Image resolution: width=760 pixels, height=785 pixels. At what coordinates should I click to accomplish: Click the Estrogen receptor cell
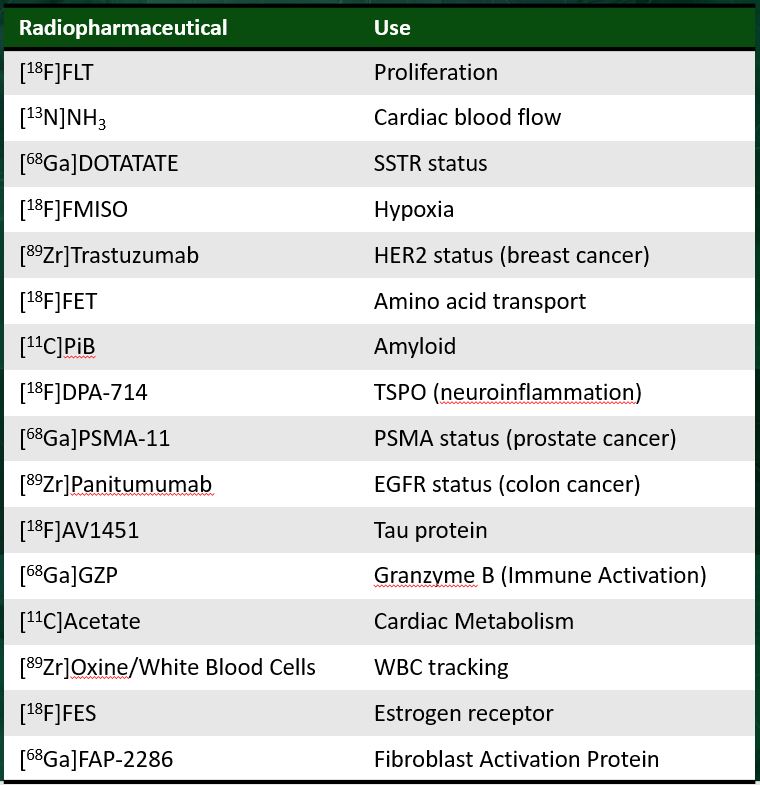click(x=463, y=713)
